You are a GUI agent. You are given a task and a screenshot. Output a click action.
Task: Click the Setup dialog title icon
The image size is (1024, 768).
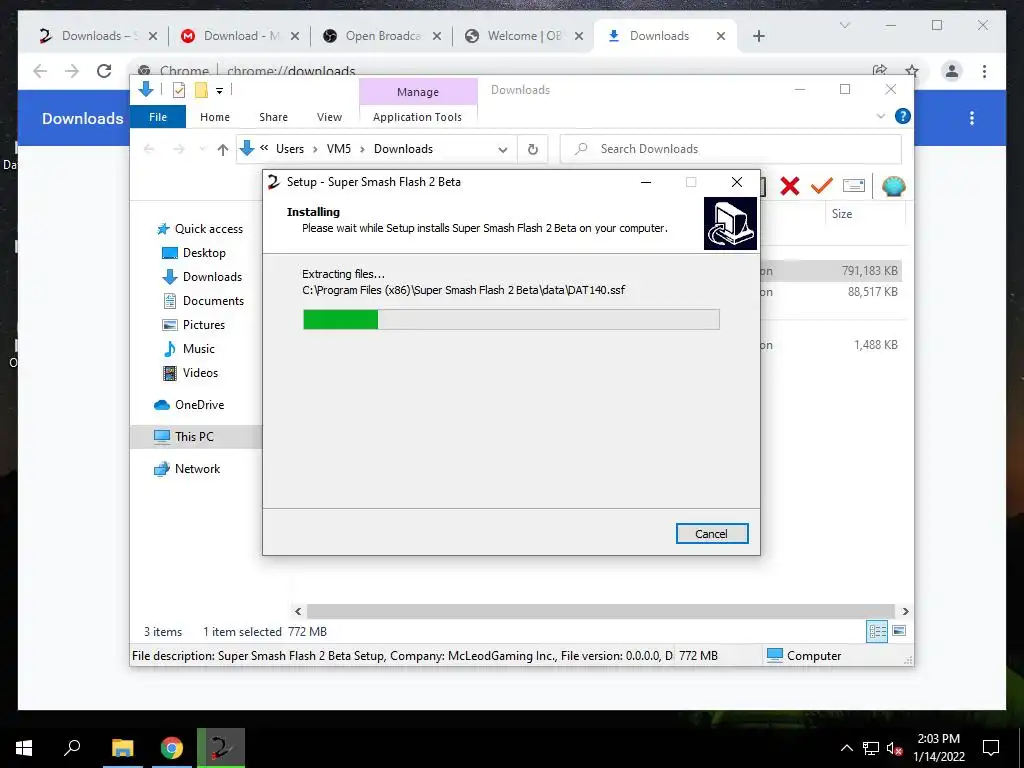coord(274,182)
